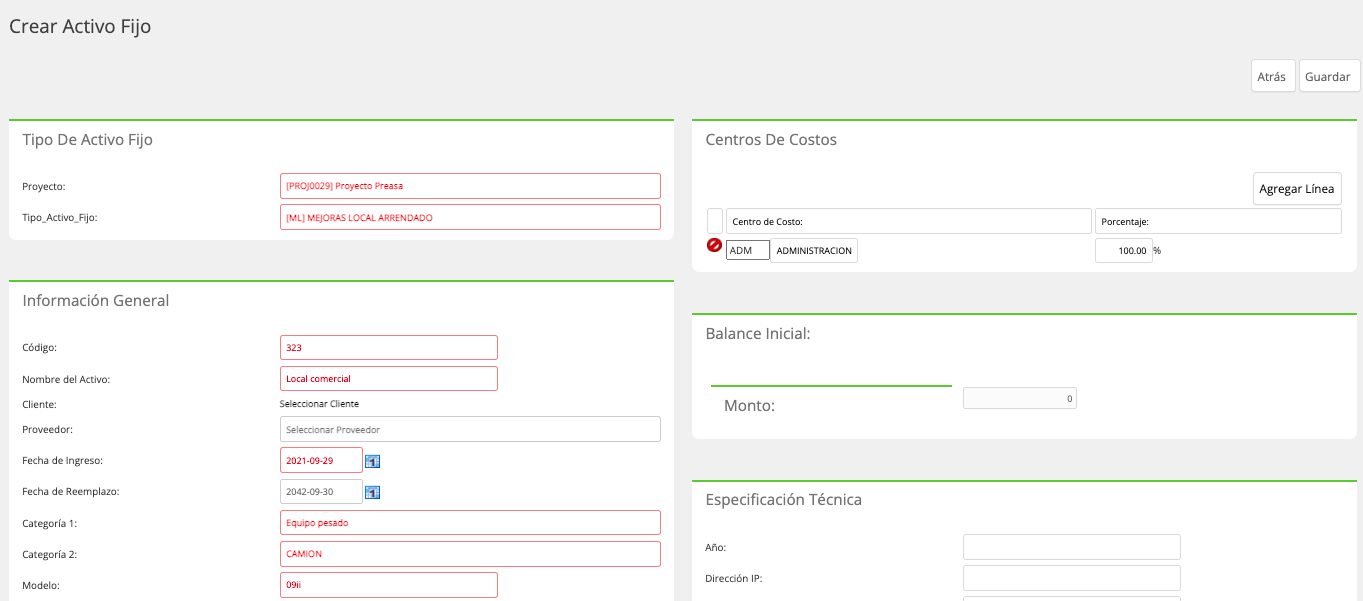The height and width of the screenshot is (601, 1363).
Task: Select the Fecha de Ingreso date field
Action: [x=321, y=460]
